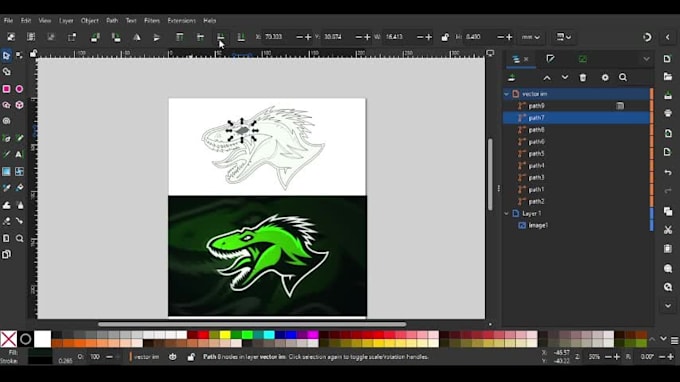Increase X position with plus button
Screen dimensions: 680x382
308,37
